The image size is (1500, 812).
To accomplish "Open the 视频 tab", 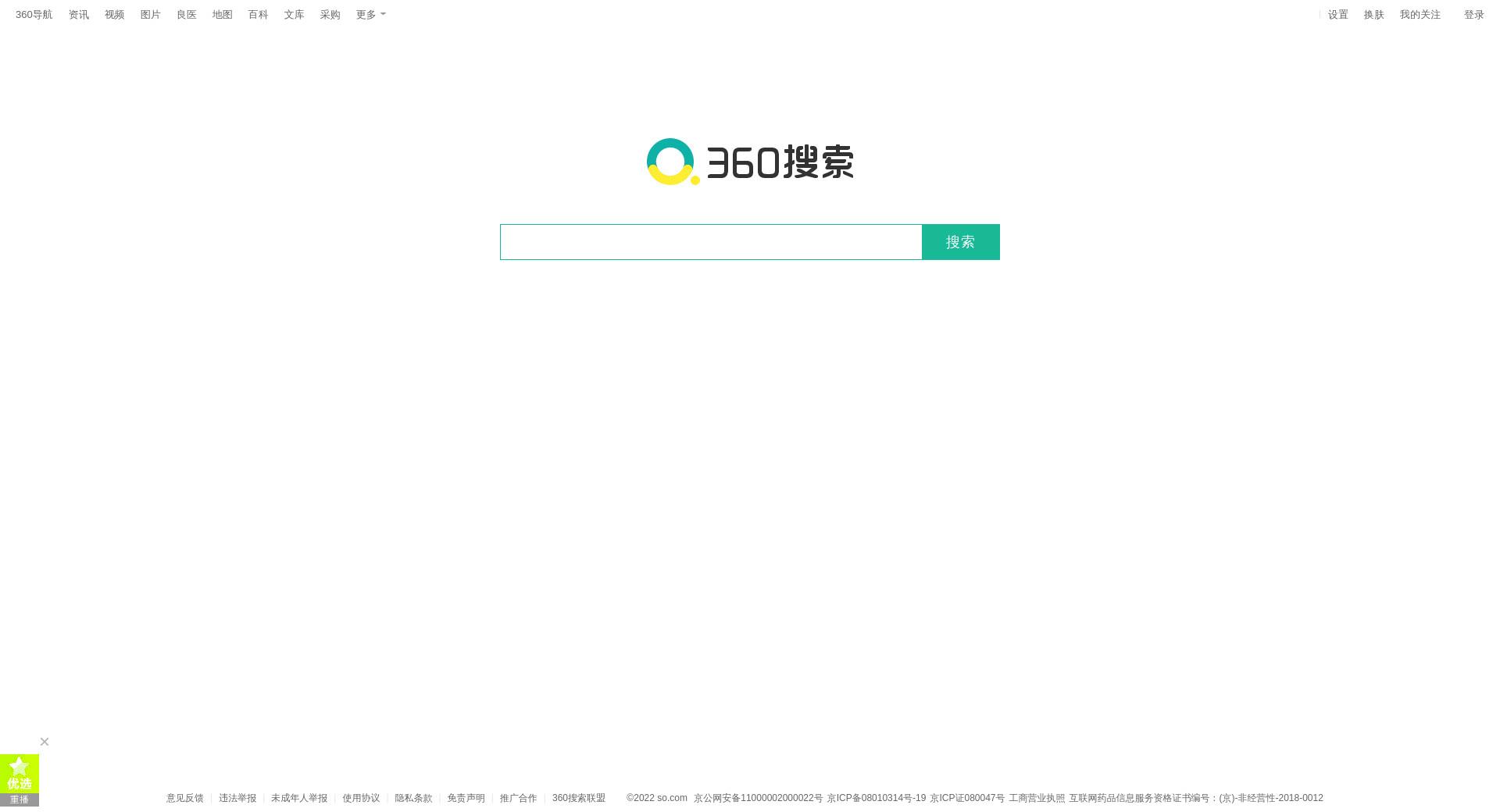I will (115, 15).
